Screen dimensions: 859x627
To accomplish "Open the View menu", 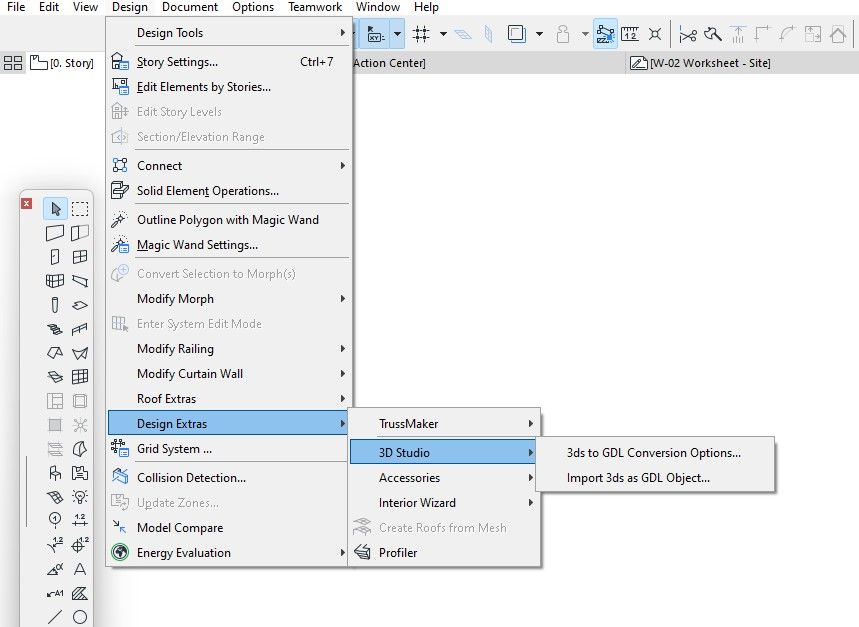I will tap(85, 7).
